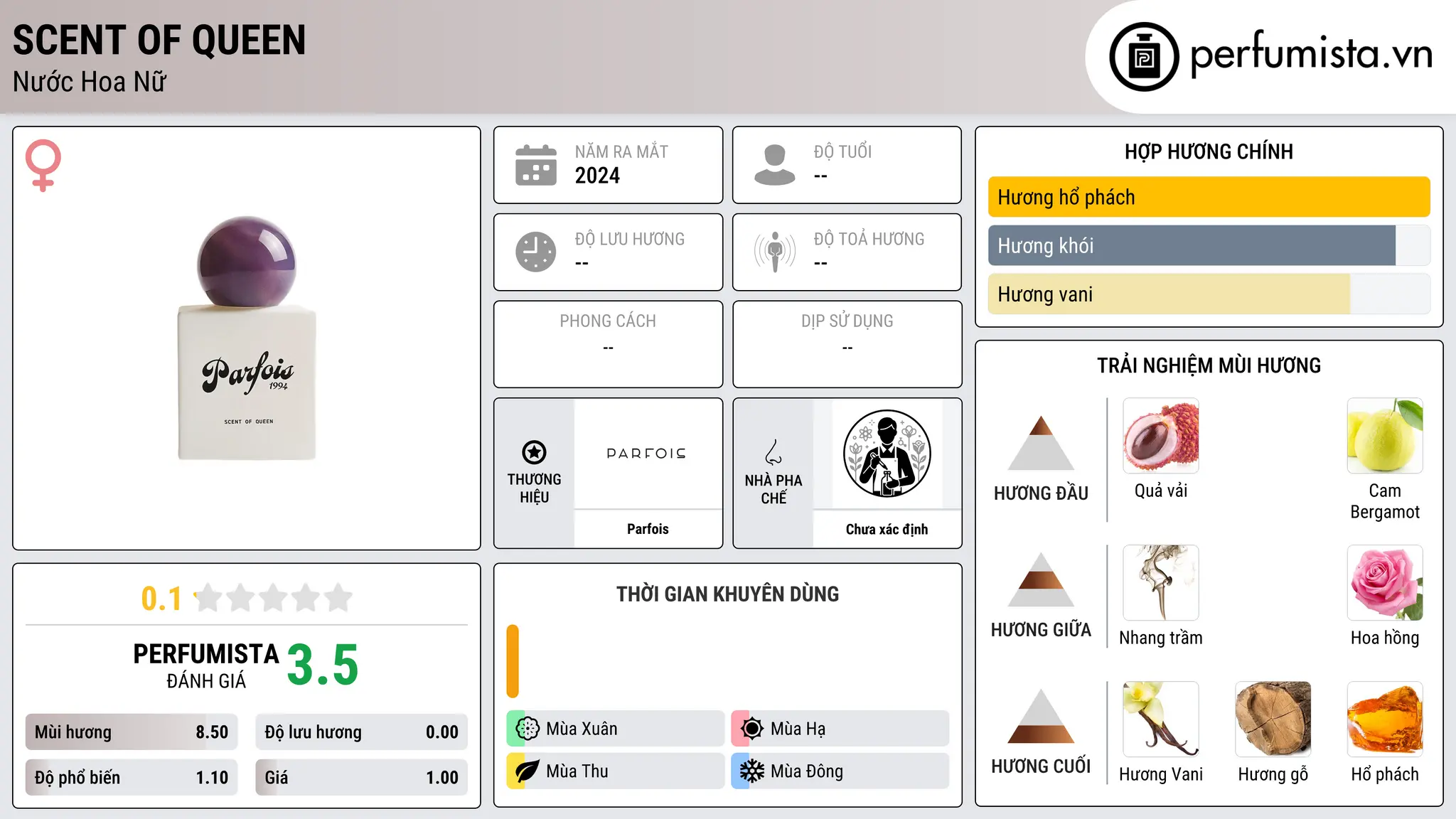Click the SCENT OF QUEEN title
1456x819 pixels.
click(159, 40)
